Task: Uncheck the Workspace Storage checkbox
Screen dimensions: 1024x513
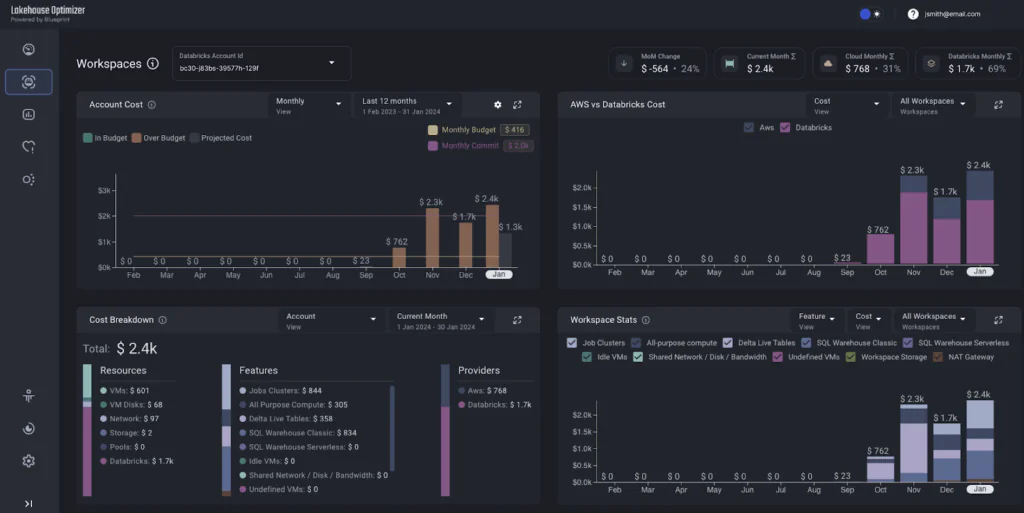Action: pyautogui.click(x=851, y=357)
